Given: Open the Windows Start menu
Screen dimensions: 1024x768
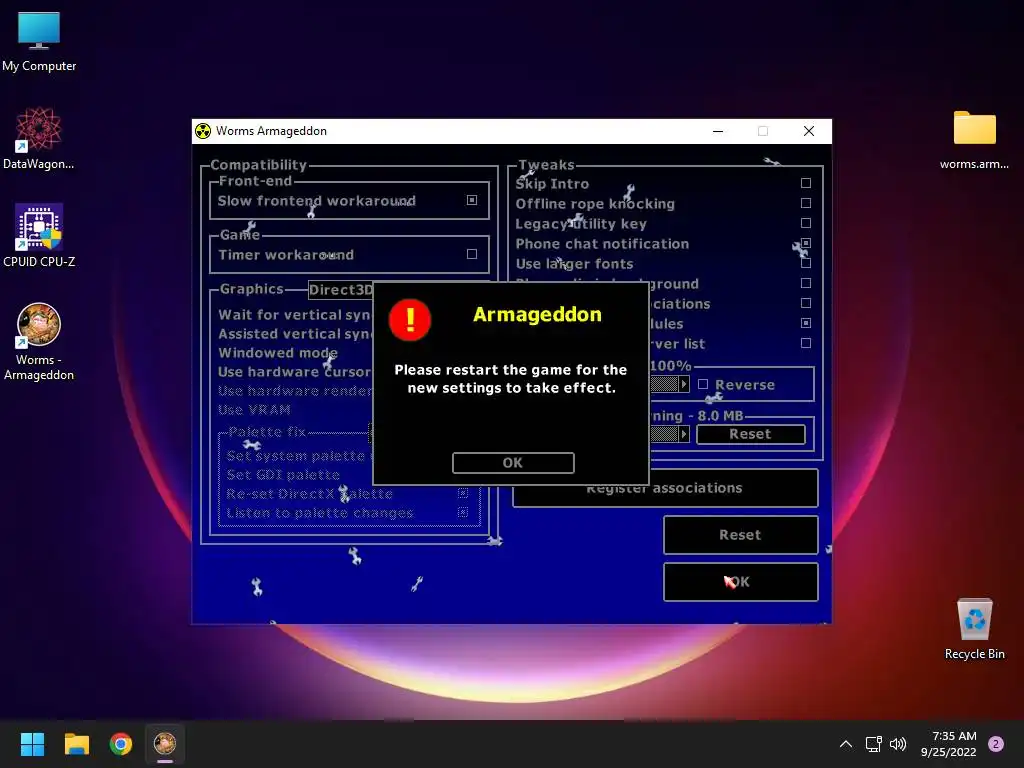Looking at the screenshot, I should pos(32,744).
